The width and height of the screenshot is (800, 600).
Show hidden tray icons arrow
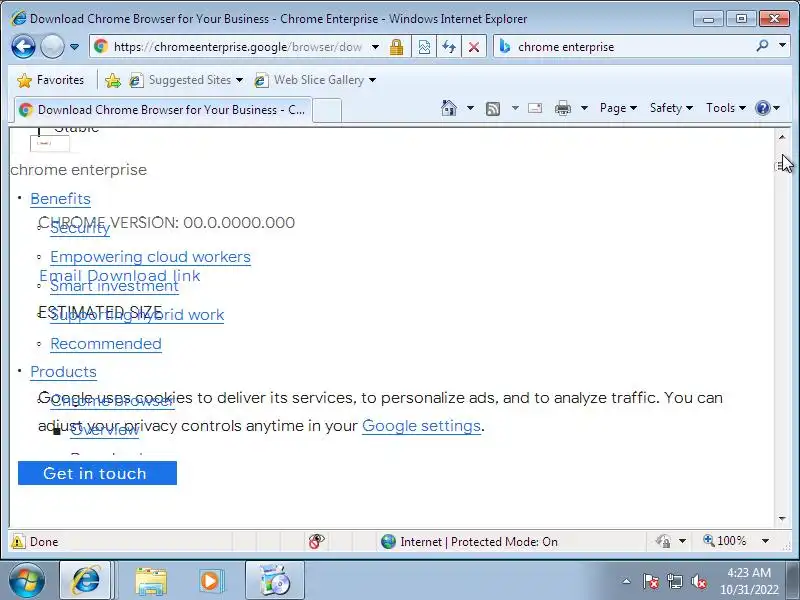[627, 581]
